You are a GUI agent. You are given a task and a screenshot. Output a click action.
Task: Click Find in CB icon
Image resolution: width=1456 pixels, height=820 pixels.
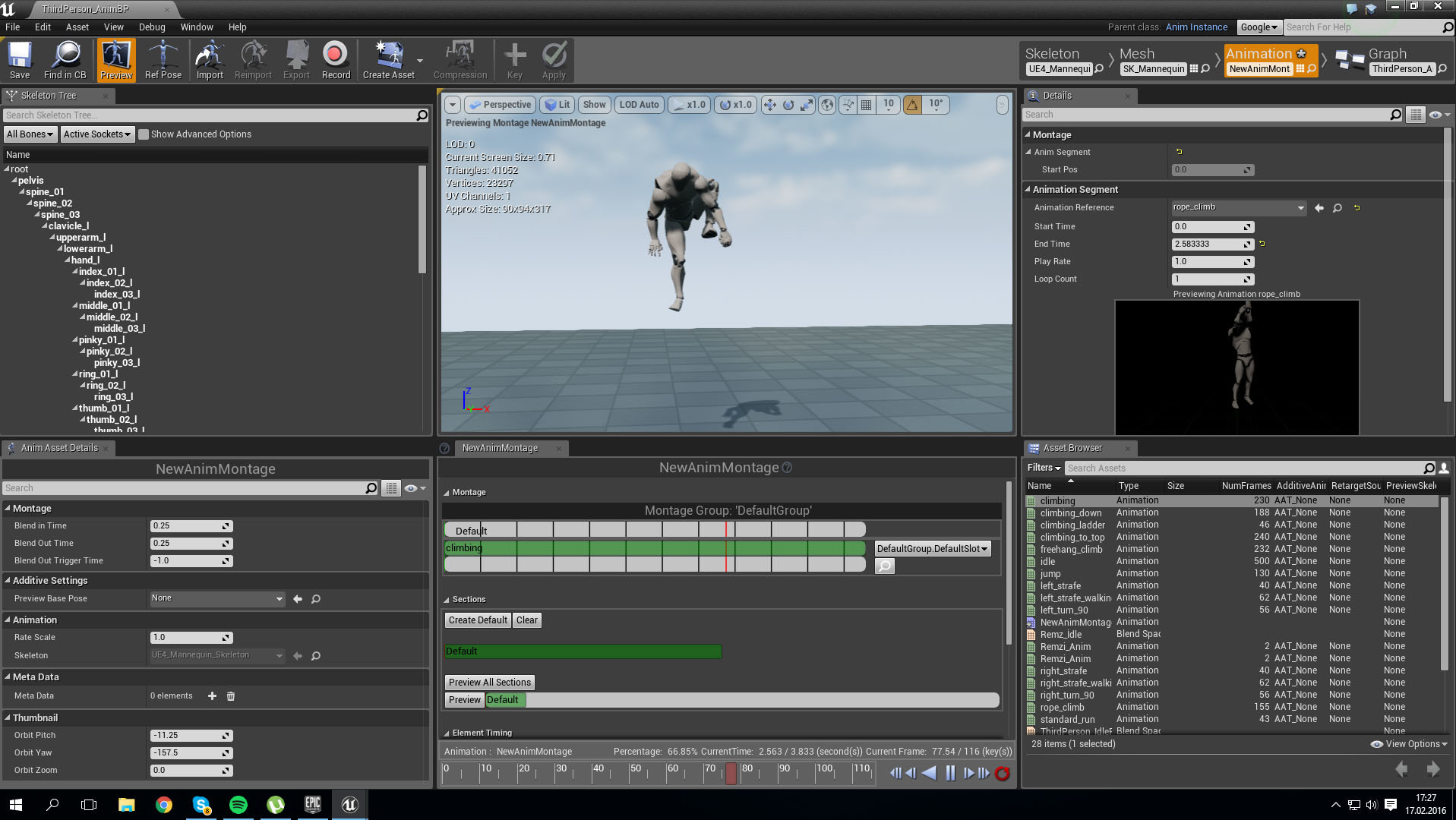(x=65, y=60)
